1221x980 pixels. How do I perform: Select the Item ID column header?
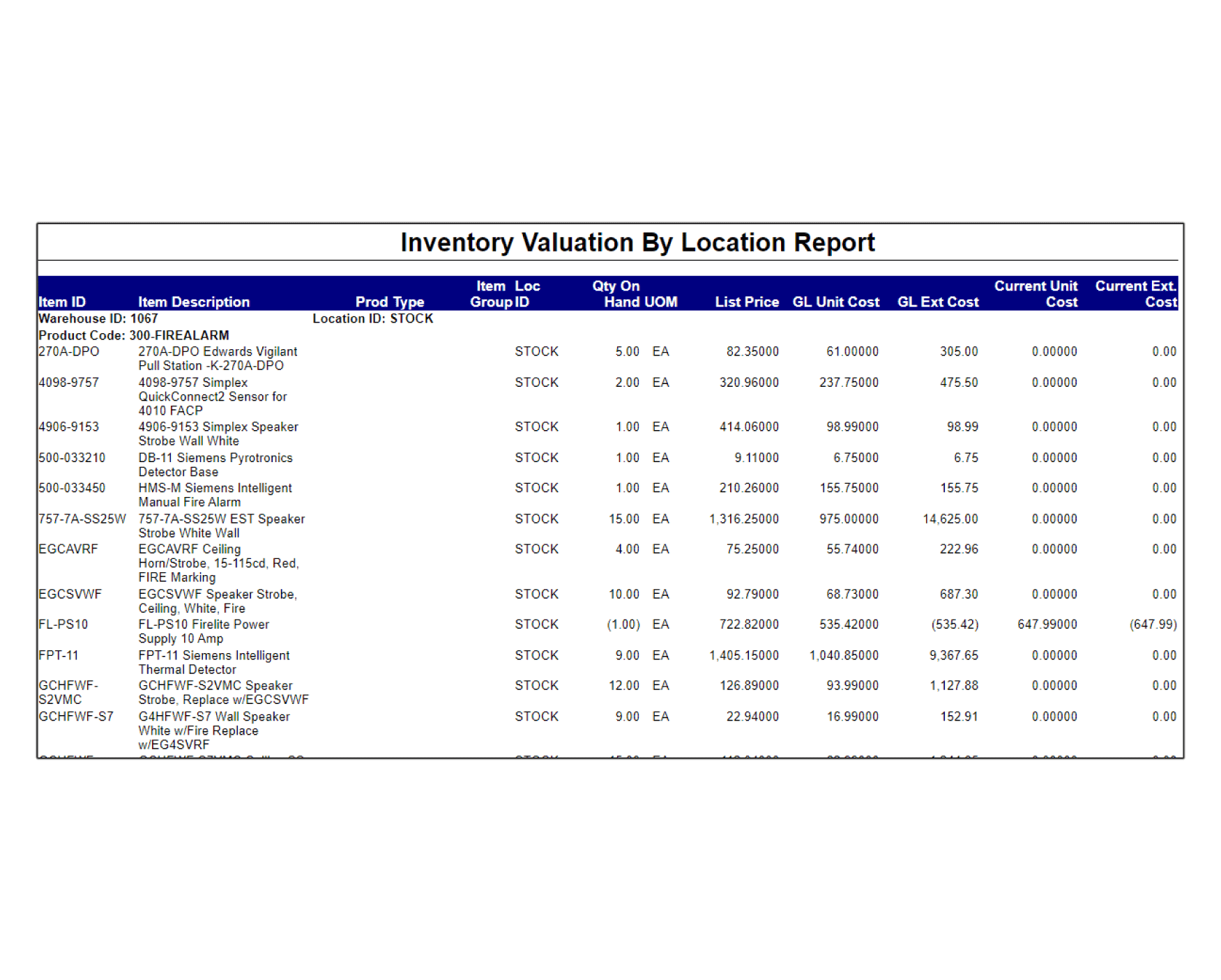[62, 302]
